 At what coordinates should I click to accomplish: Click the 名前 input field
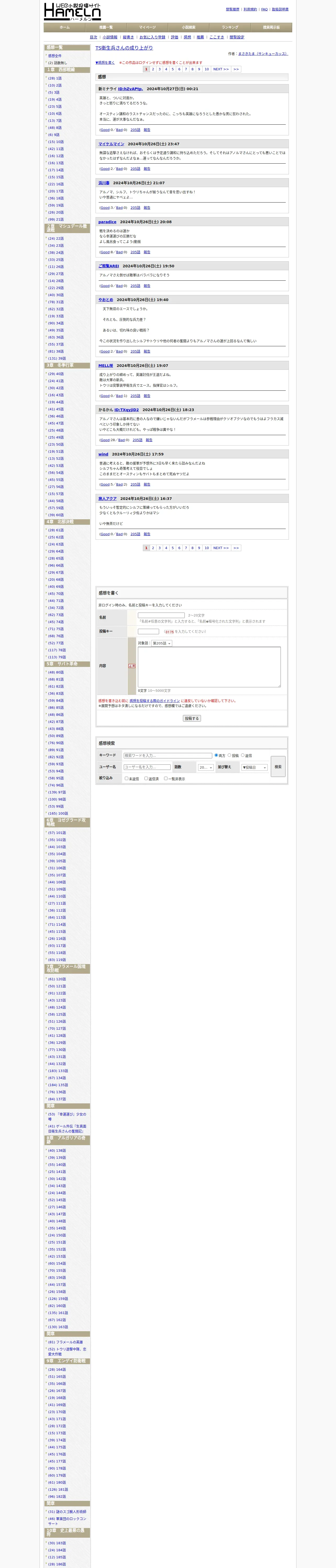[x=161, y=615]
